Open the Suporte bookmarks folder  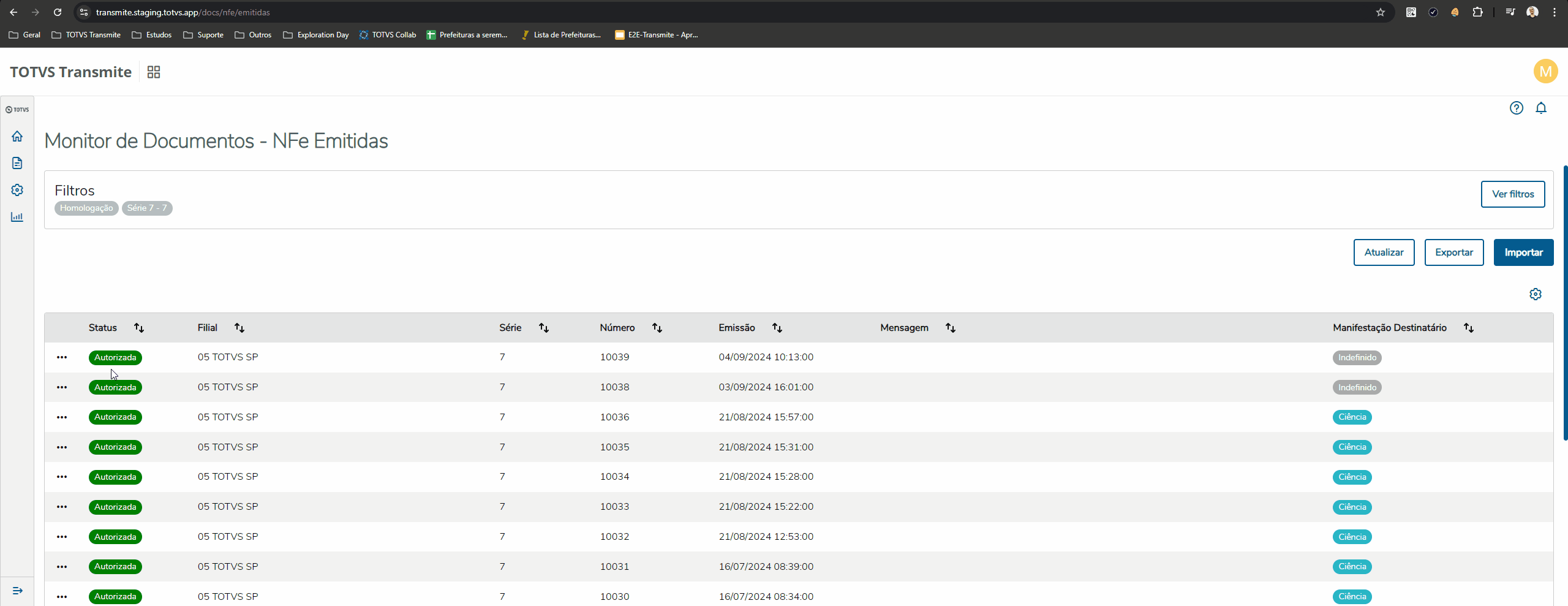click(203, 35)
